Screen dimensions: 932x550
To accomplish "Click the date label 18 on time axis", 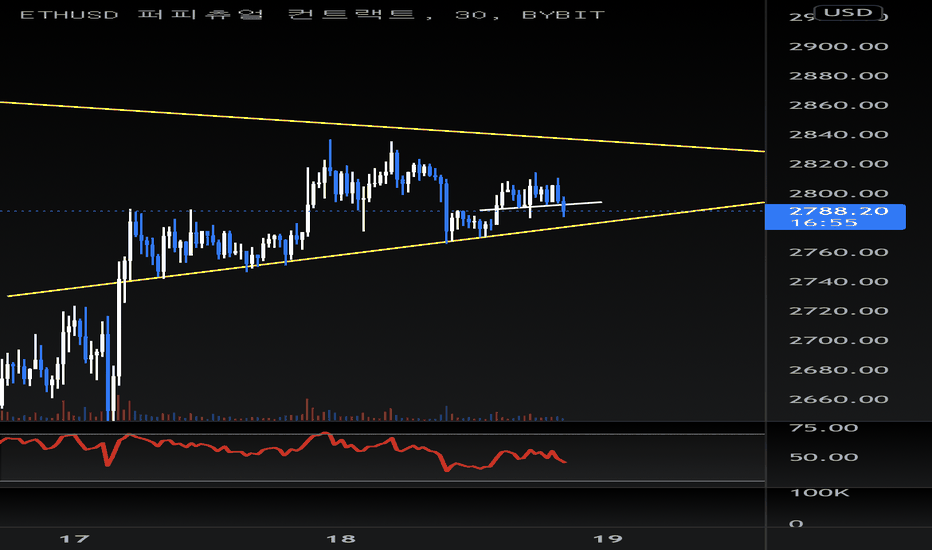I will (341, 539).
